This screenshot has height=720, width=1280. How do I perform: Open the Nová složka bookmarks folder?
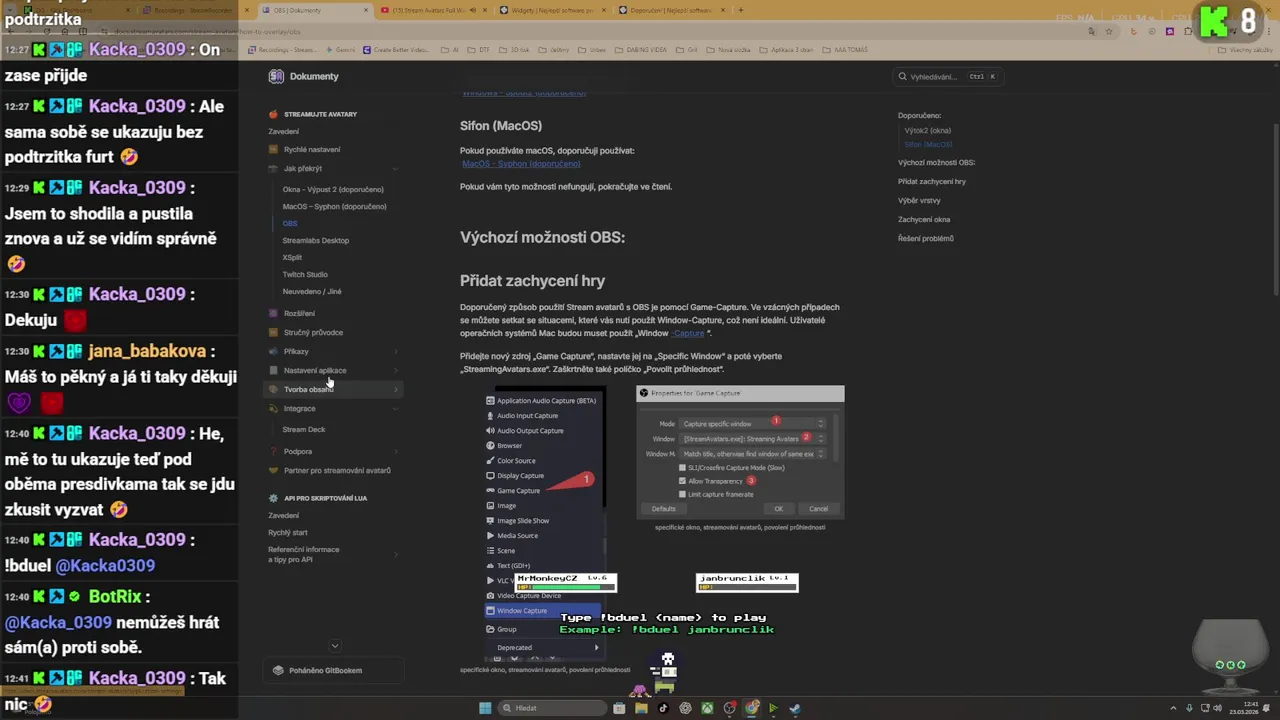coord(729,49)
